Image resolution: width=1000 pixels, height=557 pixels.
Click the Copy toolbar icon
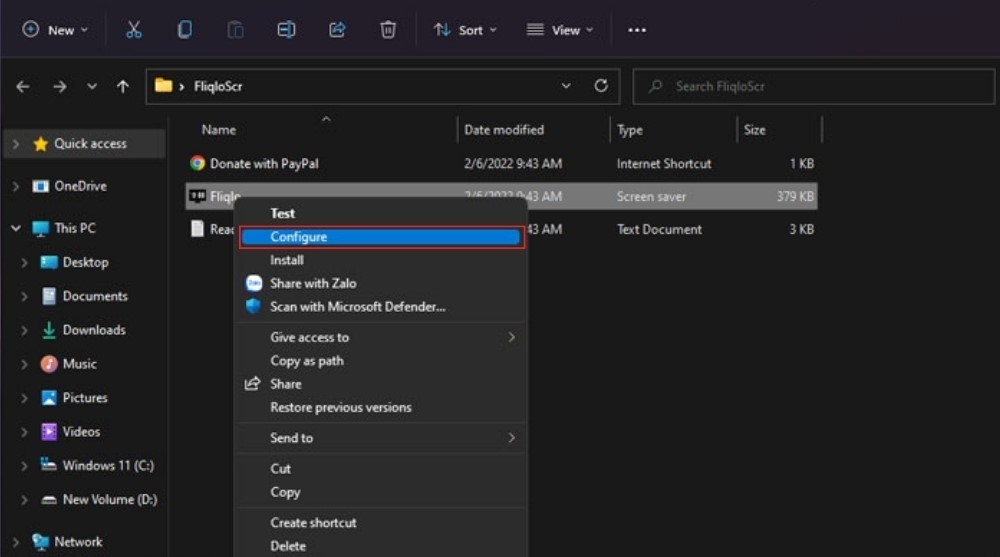(x=184, y=29)
